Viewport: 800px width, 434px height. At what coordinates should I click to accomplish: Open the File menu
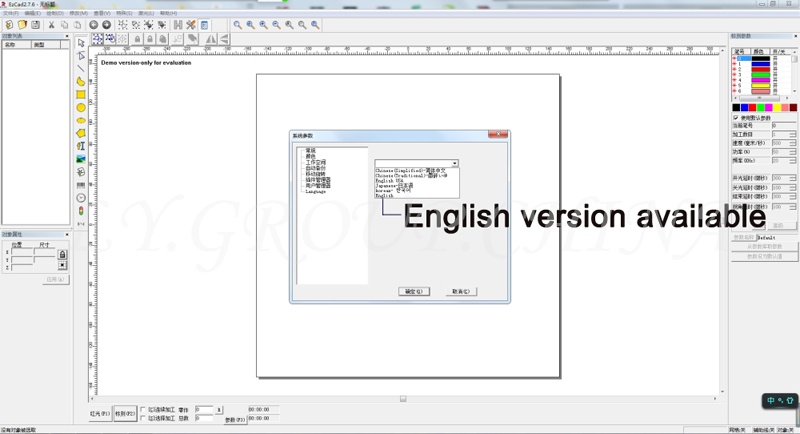click(10, 13)
